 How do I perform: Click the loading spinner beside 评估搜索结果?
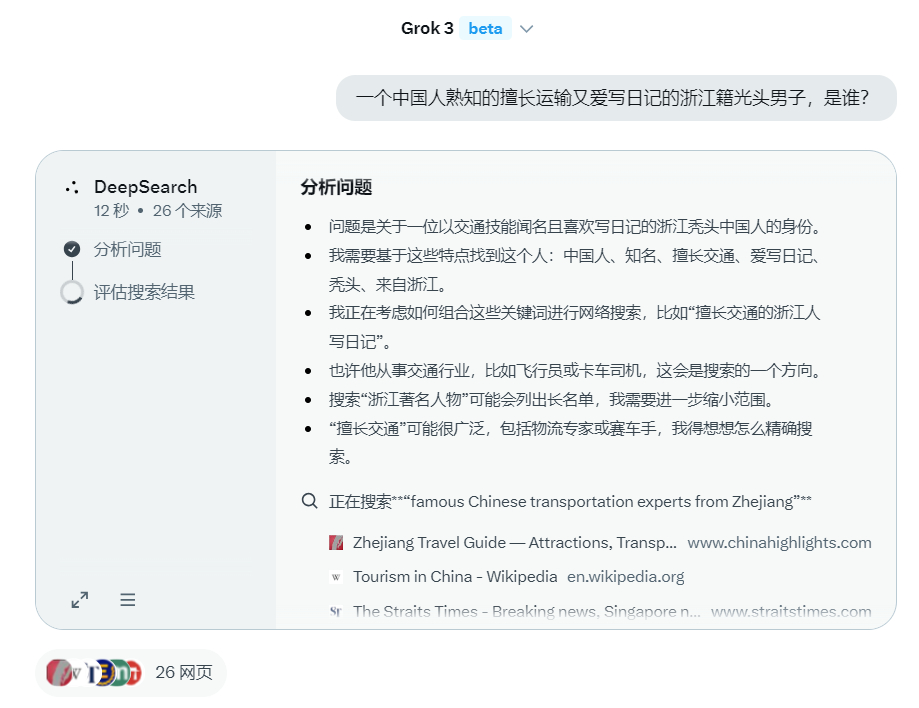[72, 292]
